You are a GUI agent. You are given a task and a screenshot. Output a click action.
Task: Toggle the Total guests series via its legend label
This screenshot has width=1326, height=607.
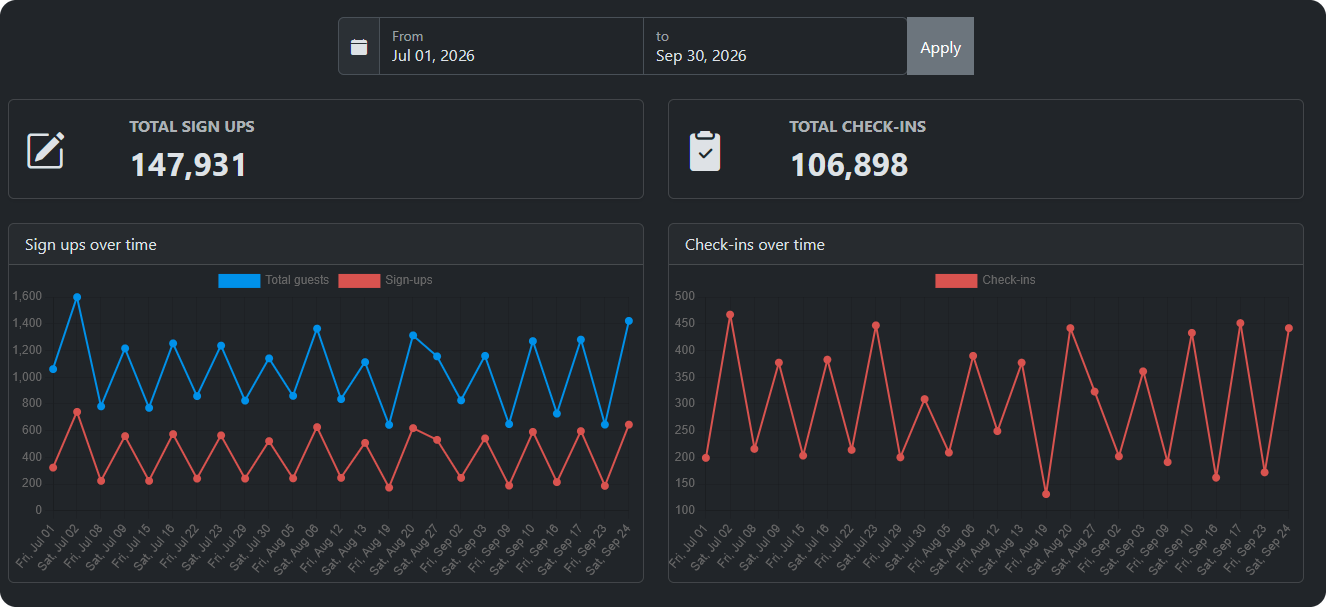pyautogui.click(x=297, y=280)
